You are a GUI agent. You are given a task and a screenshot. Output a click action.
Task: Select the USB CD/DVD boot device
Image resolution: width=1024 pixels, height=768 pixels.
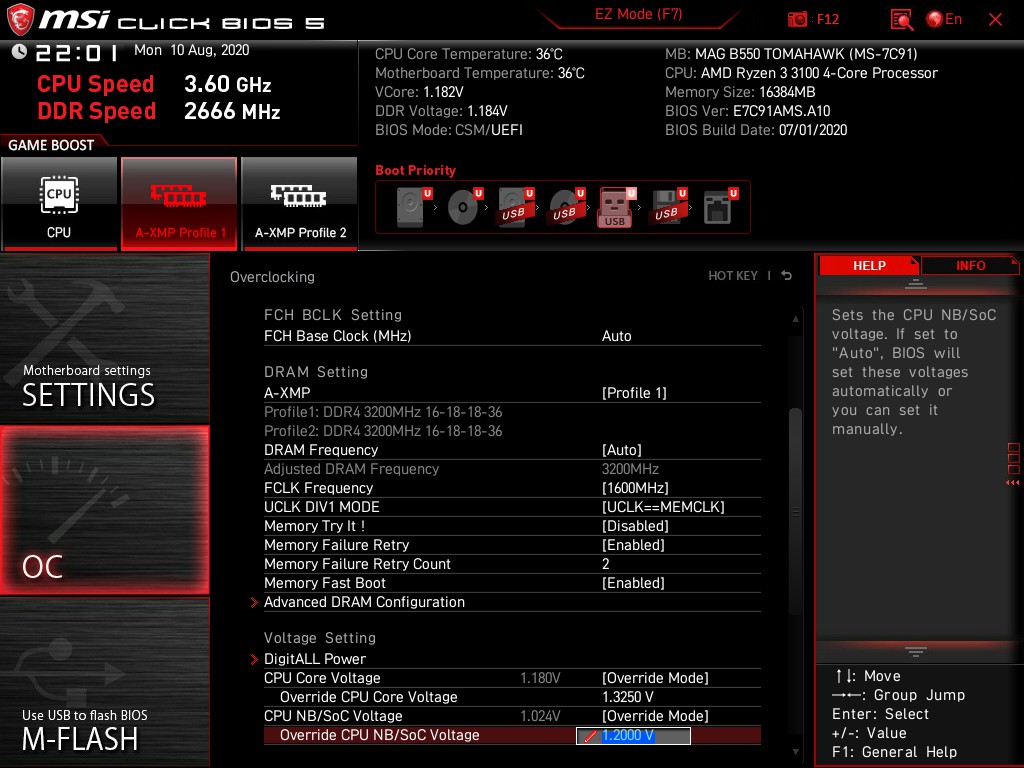click(567, 207)
